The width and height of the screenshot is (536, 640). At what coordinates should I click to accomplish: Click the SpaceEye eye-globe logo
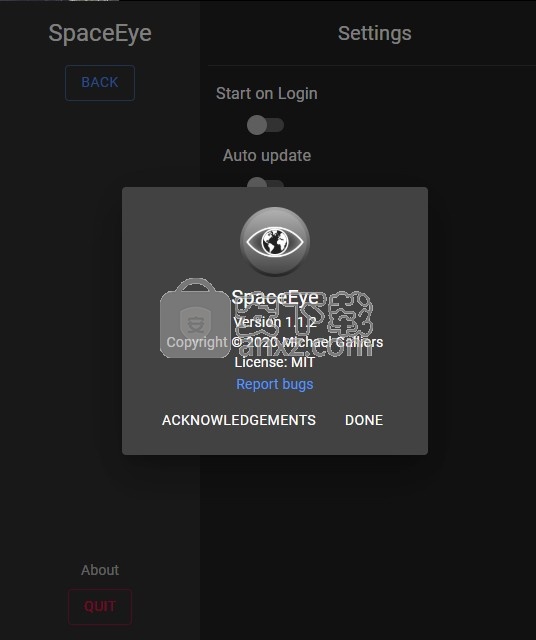tap(275, 241)
